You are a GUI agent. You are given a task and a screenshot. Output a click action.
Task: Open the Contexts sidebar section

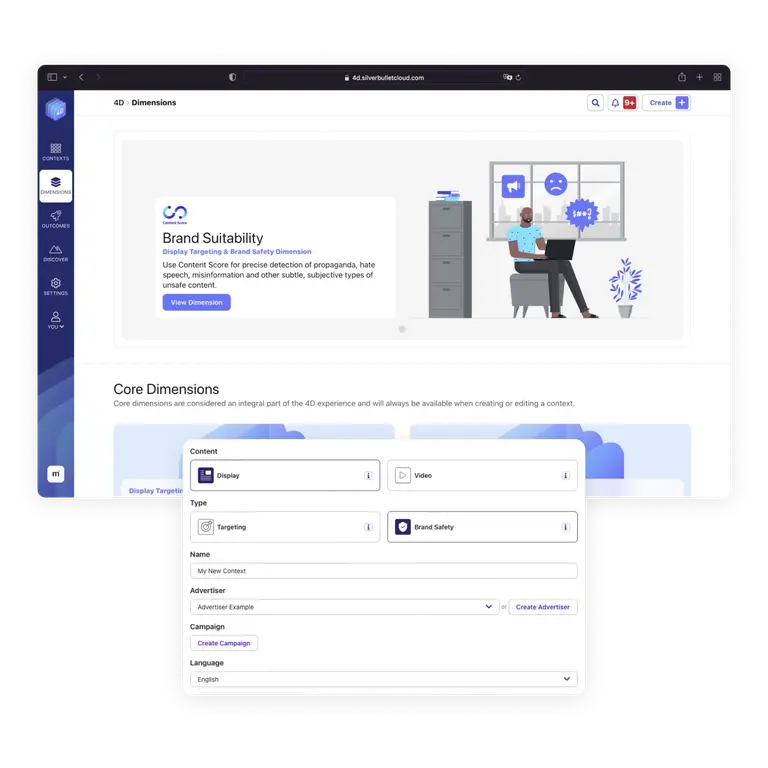coord(55,152)
